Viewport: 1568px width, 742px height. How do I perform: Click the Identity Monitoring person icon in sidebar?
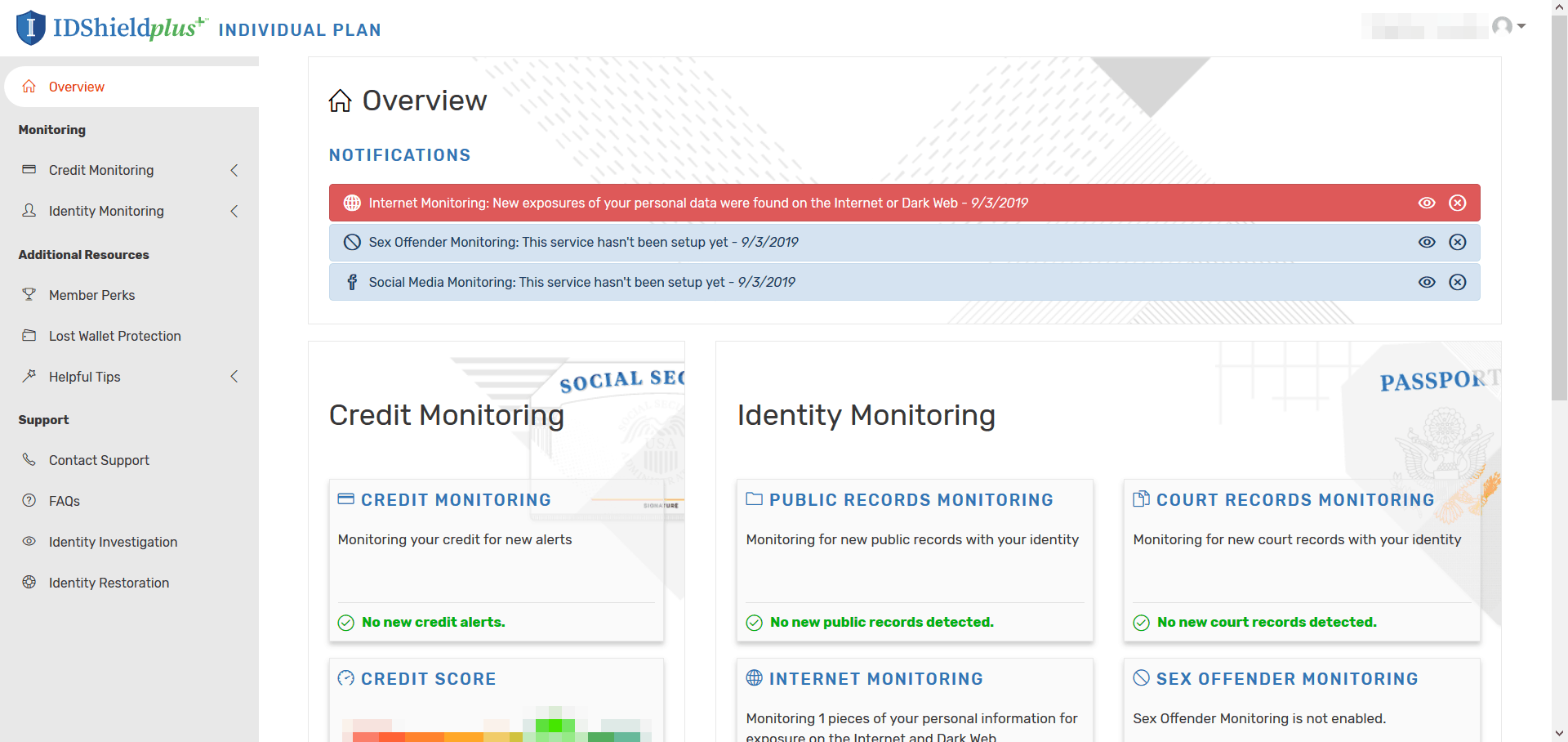pyautogui.click(x=29, y=211)
